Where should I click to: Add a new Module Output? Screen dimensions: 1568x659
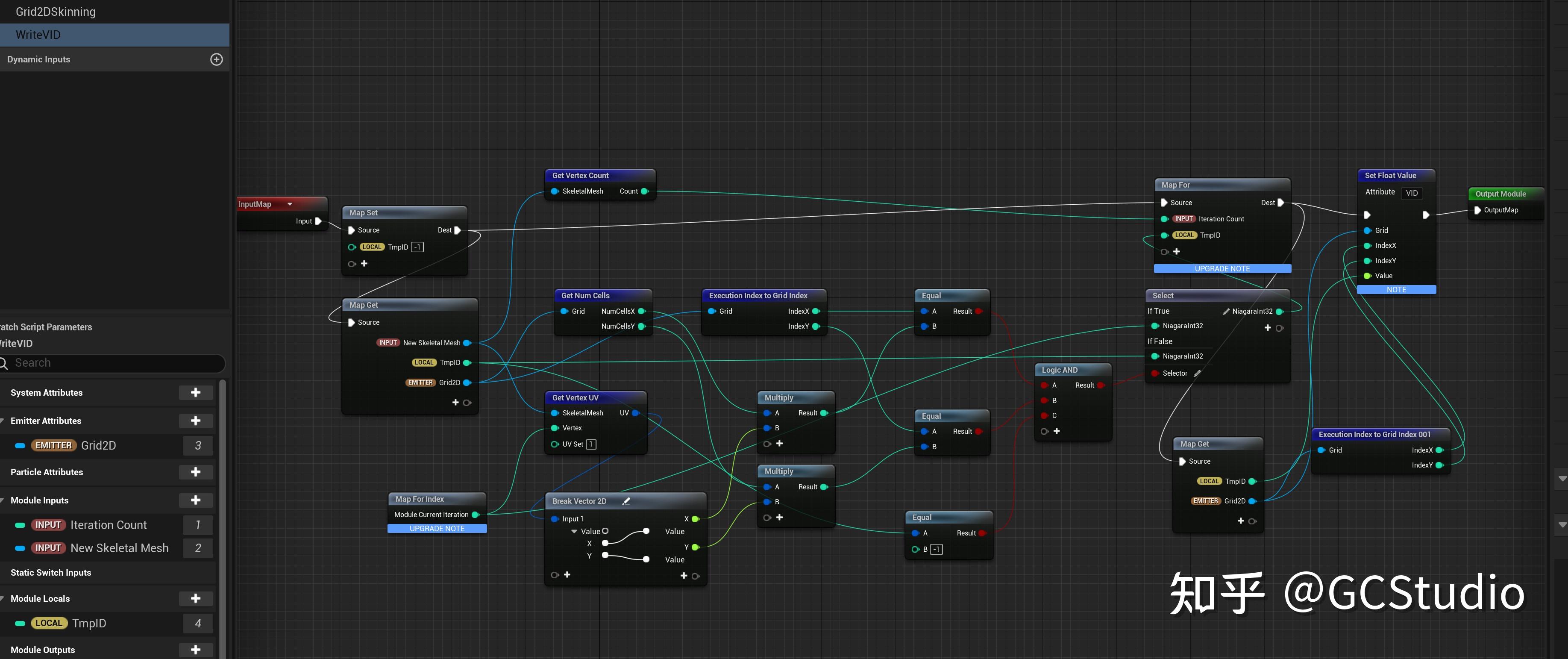195,649
